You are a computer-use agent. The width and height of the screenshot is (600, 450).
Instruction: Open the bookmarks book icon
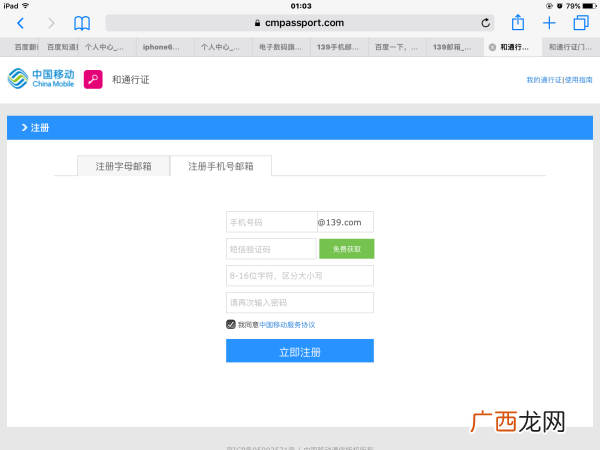82,23
